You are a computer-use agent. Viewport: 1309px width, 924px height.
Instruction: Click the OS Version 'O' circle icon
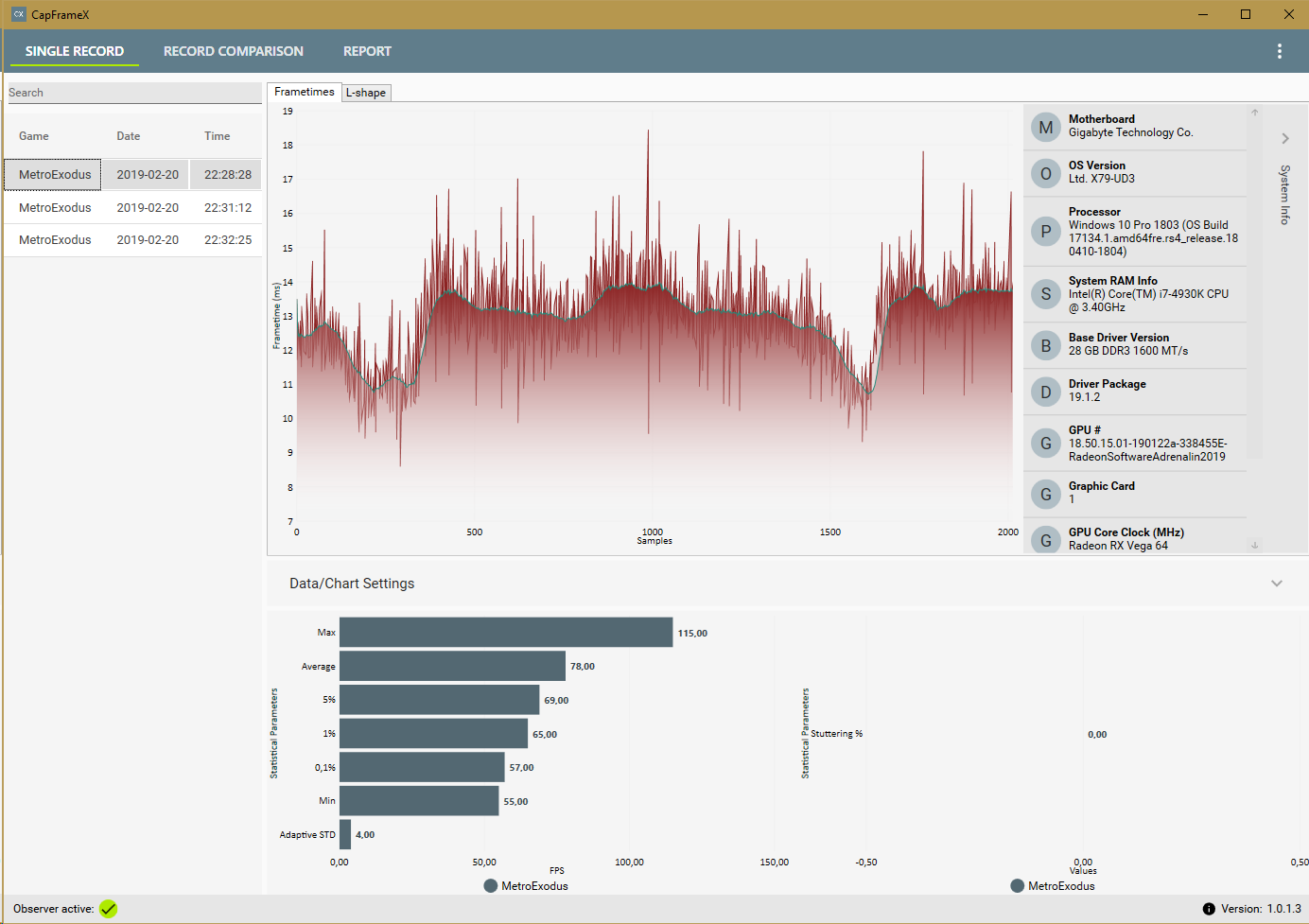click(1046, 173)
